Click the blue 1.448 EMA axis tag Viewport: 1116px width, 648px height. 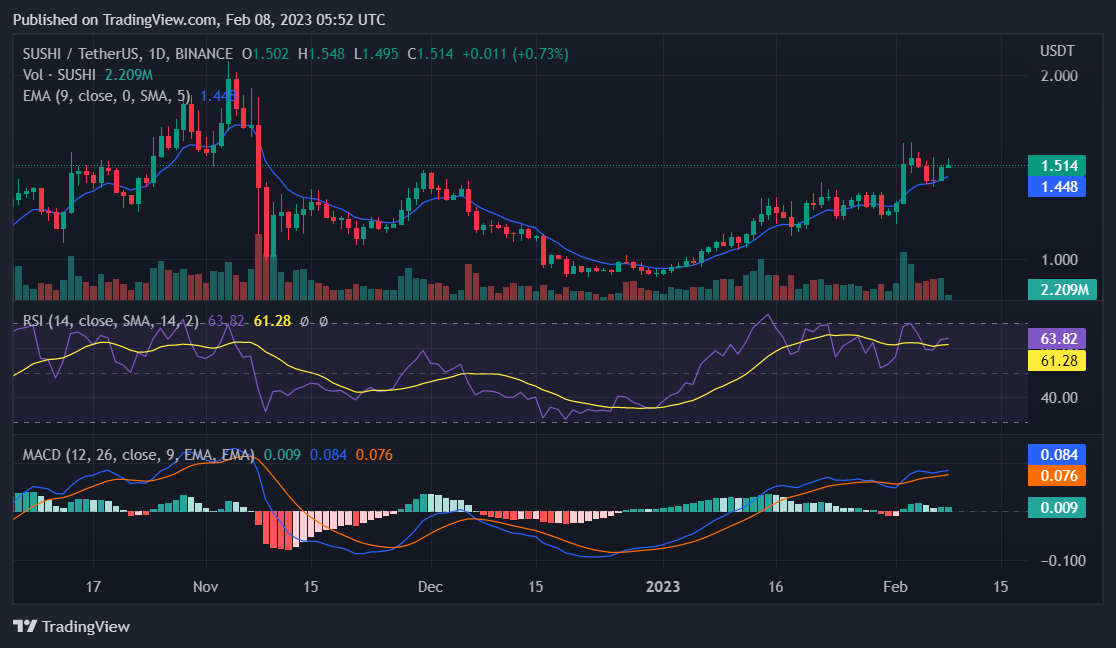pos(1057,187)
